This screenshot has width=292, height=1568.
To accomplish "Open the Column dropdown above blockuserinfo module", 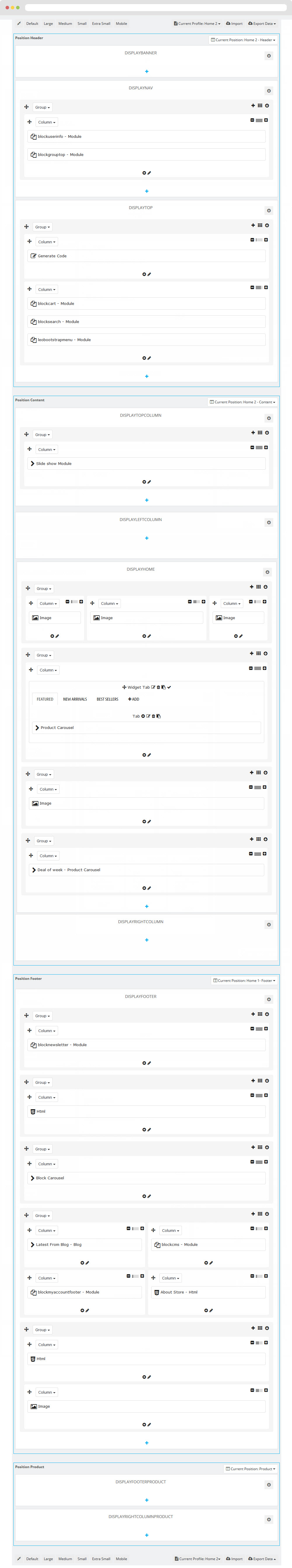I will click(x=46, y=122).
